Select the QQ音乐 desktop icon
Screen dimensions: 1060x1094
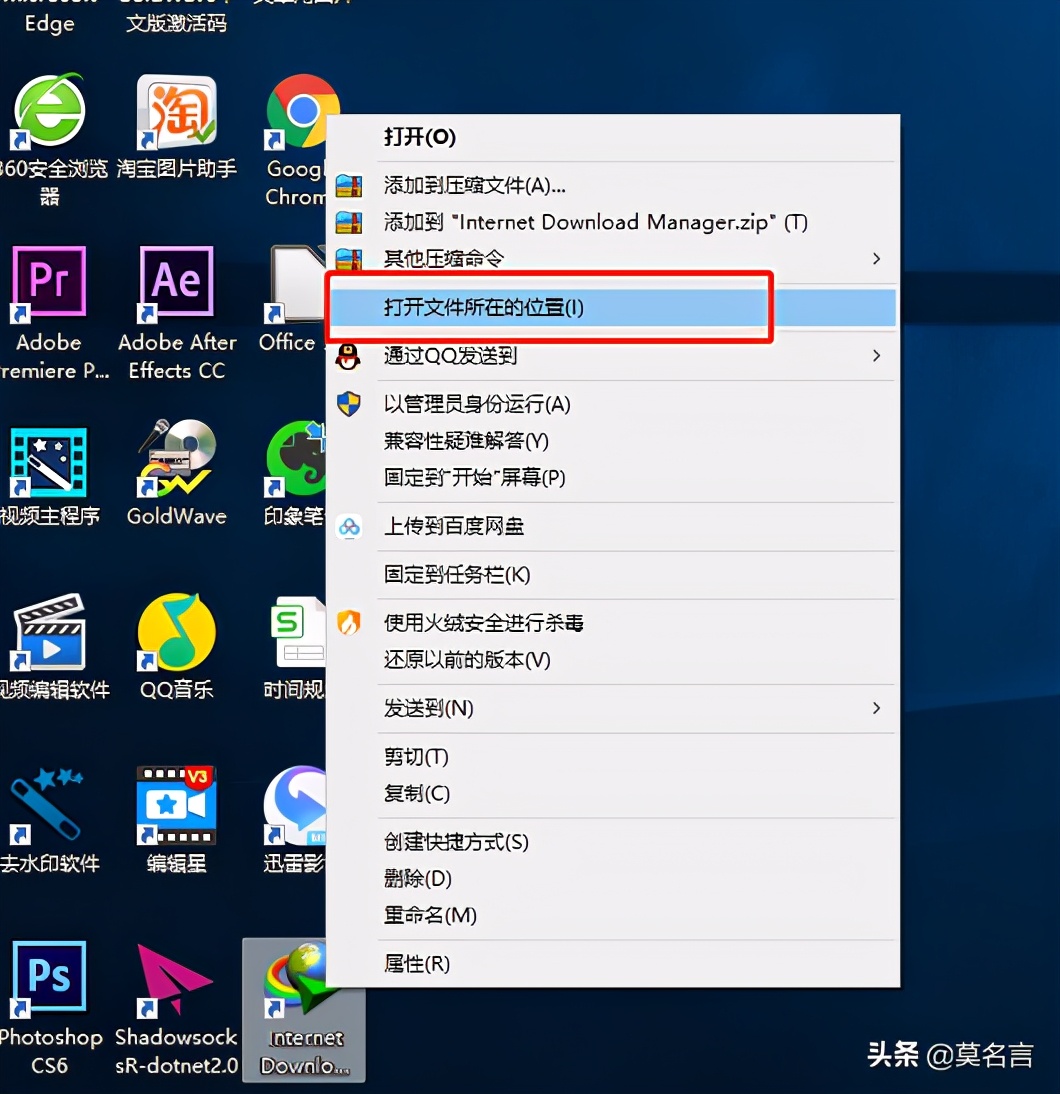click(177, 632)
